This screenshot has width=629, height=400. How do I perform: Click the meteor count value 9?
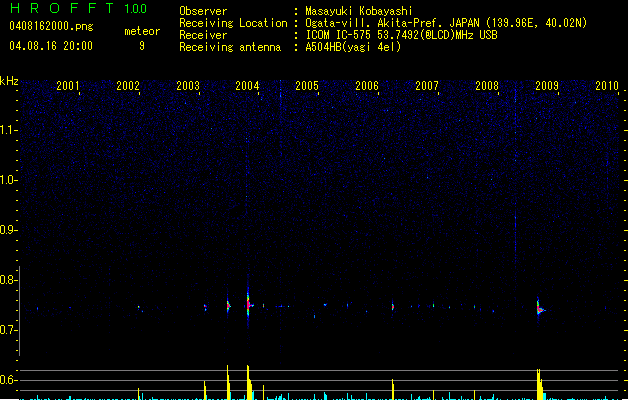pyautogui.click(x=142, y=46)
